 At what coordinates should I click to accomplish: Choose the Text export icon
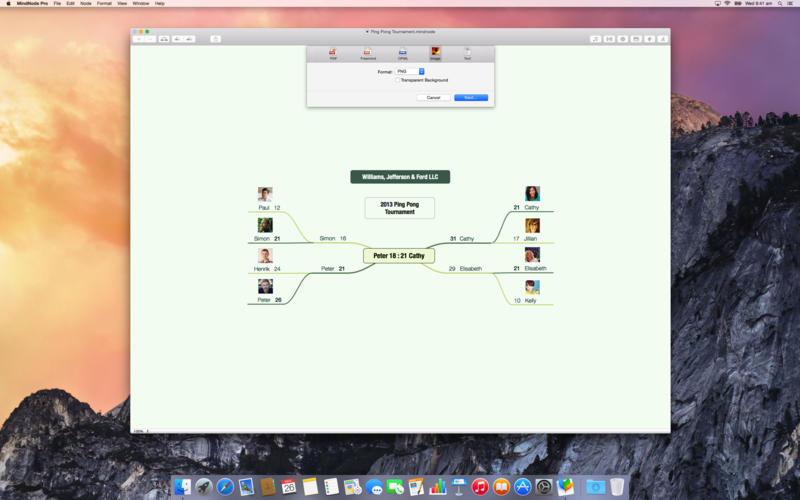[x=467, y=52]
